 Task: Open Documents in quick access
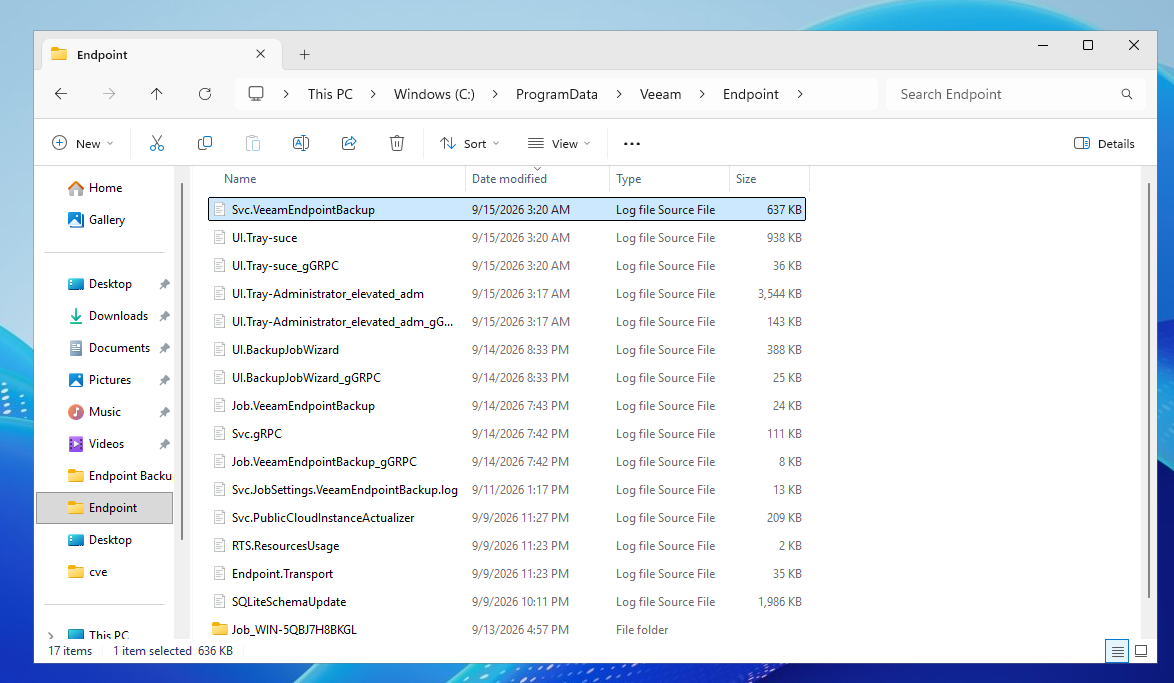109,348
